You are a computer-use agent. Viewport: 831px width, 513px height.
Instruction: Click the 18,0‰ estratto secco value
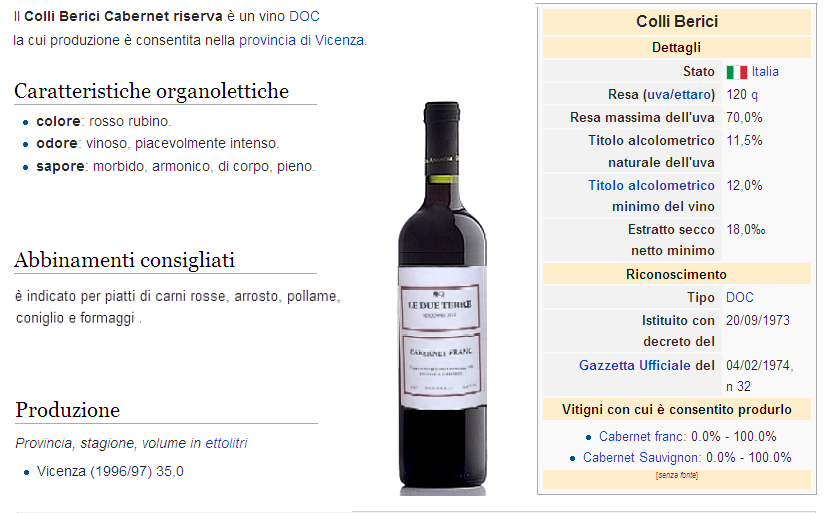[746, 229]
